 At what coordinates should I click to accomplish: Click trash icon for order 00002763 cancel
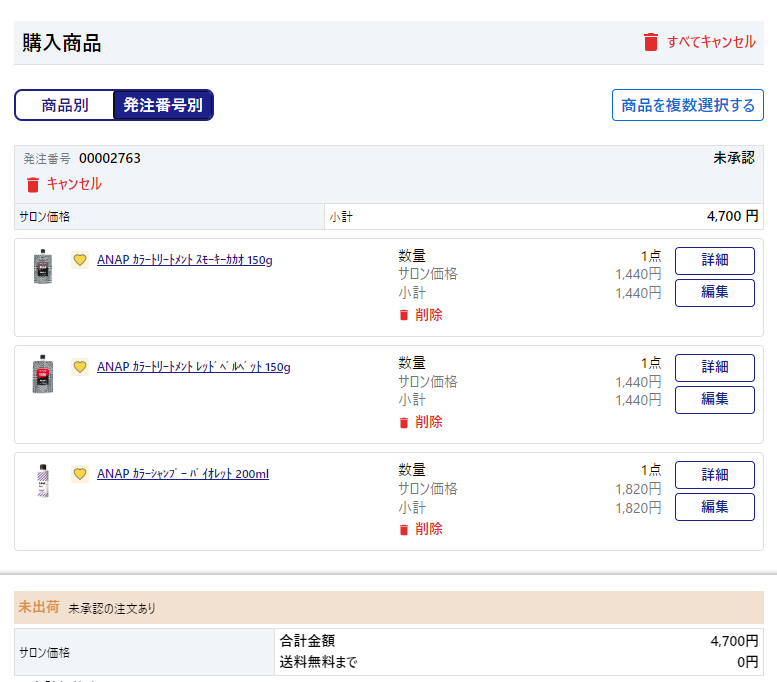(x=33, y=185)
